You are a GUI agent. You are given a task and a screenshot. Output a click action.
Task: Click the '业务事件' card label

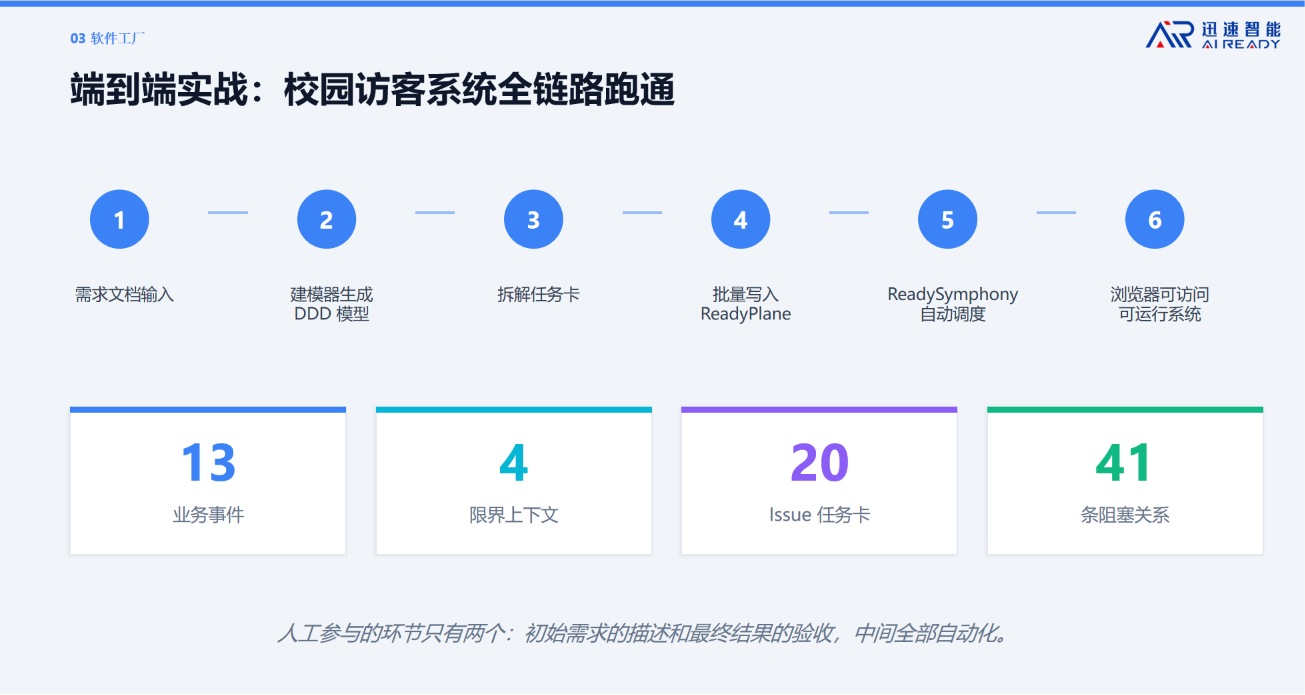pos(208,515)
